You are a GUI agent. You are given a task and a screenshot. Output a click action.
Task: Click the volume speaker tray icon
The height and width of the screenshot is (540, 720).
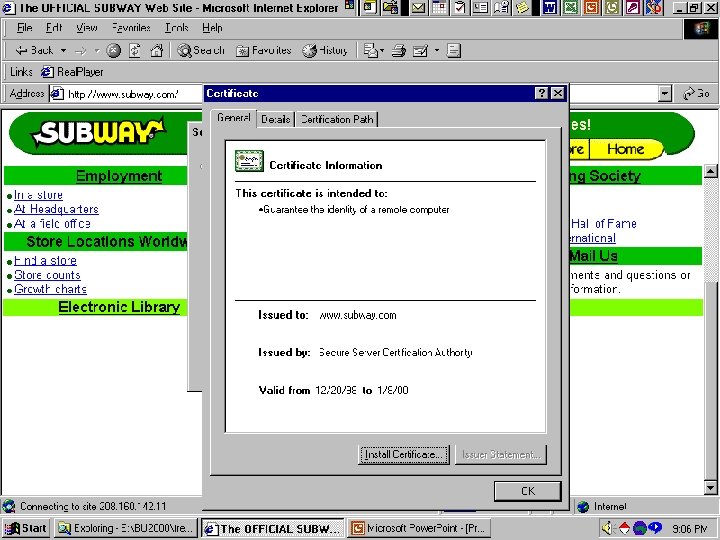click(608, 528)
